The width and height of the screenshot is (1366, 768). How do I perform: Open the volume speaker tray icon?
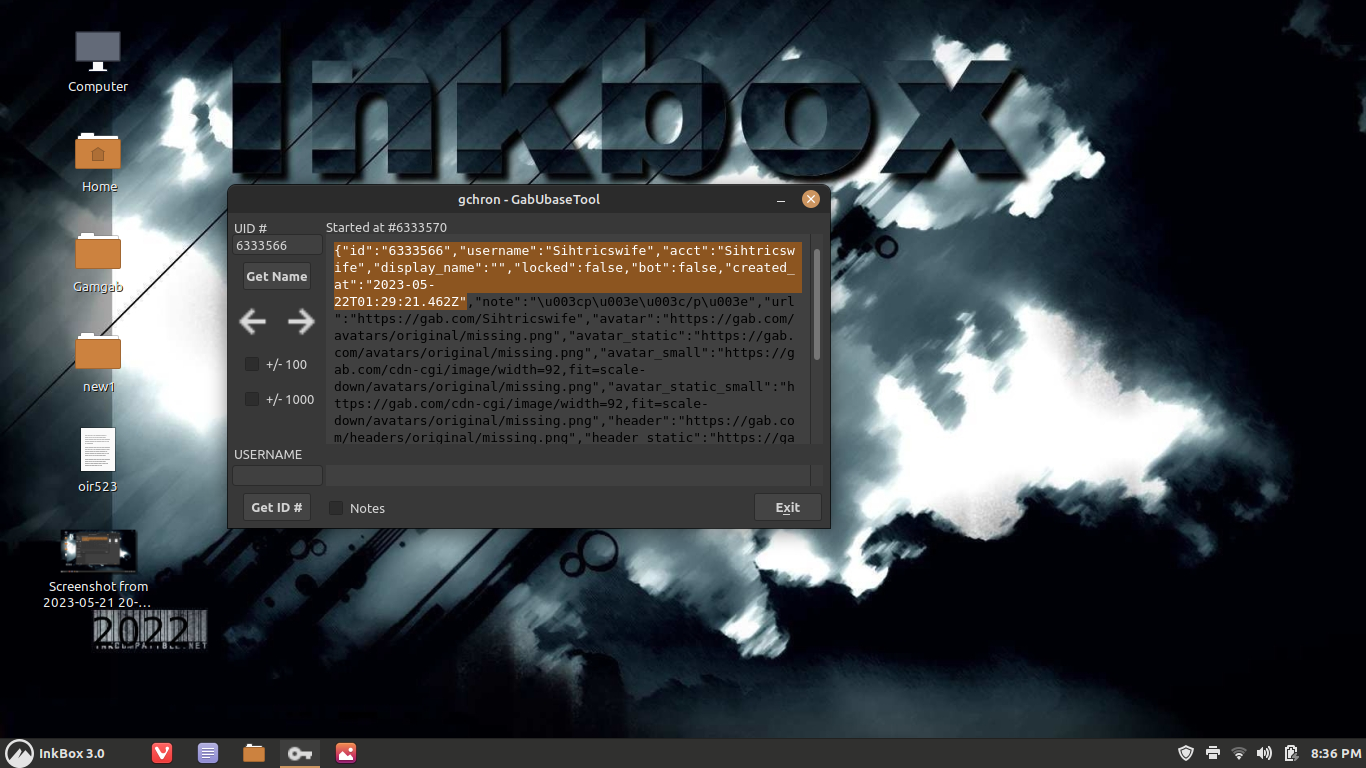tap(1265, 753)
